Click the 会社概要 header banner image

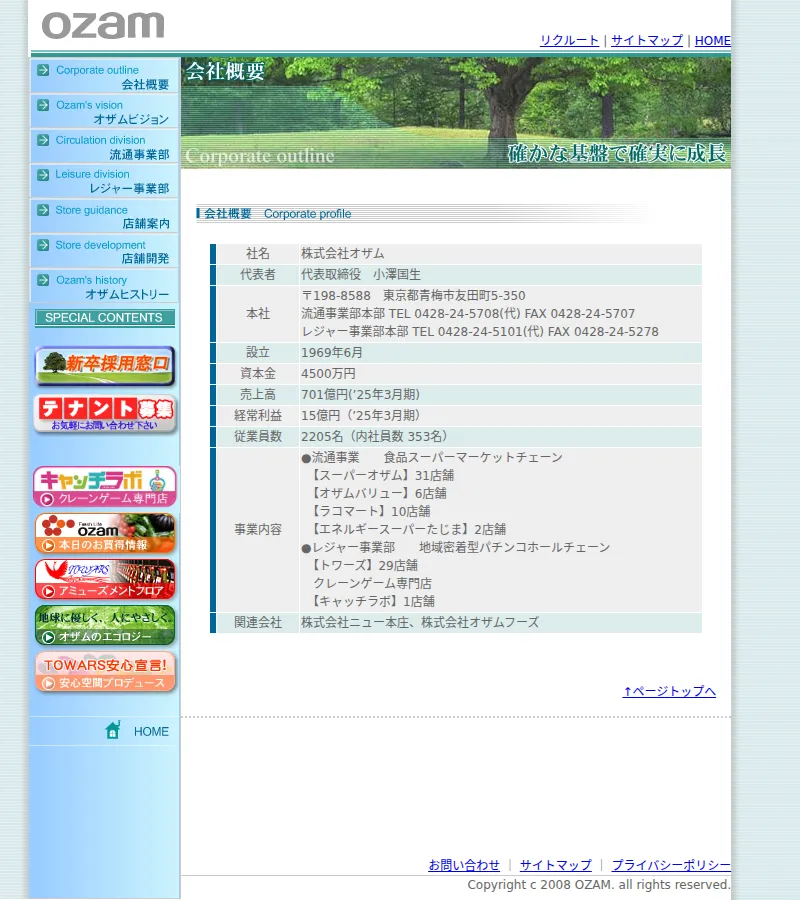(x=456, y=112)
